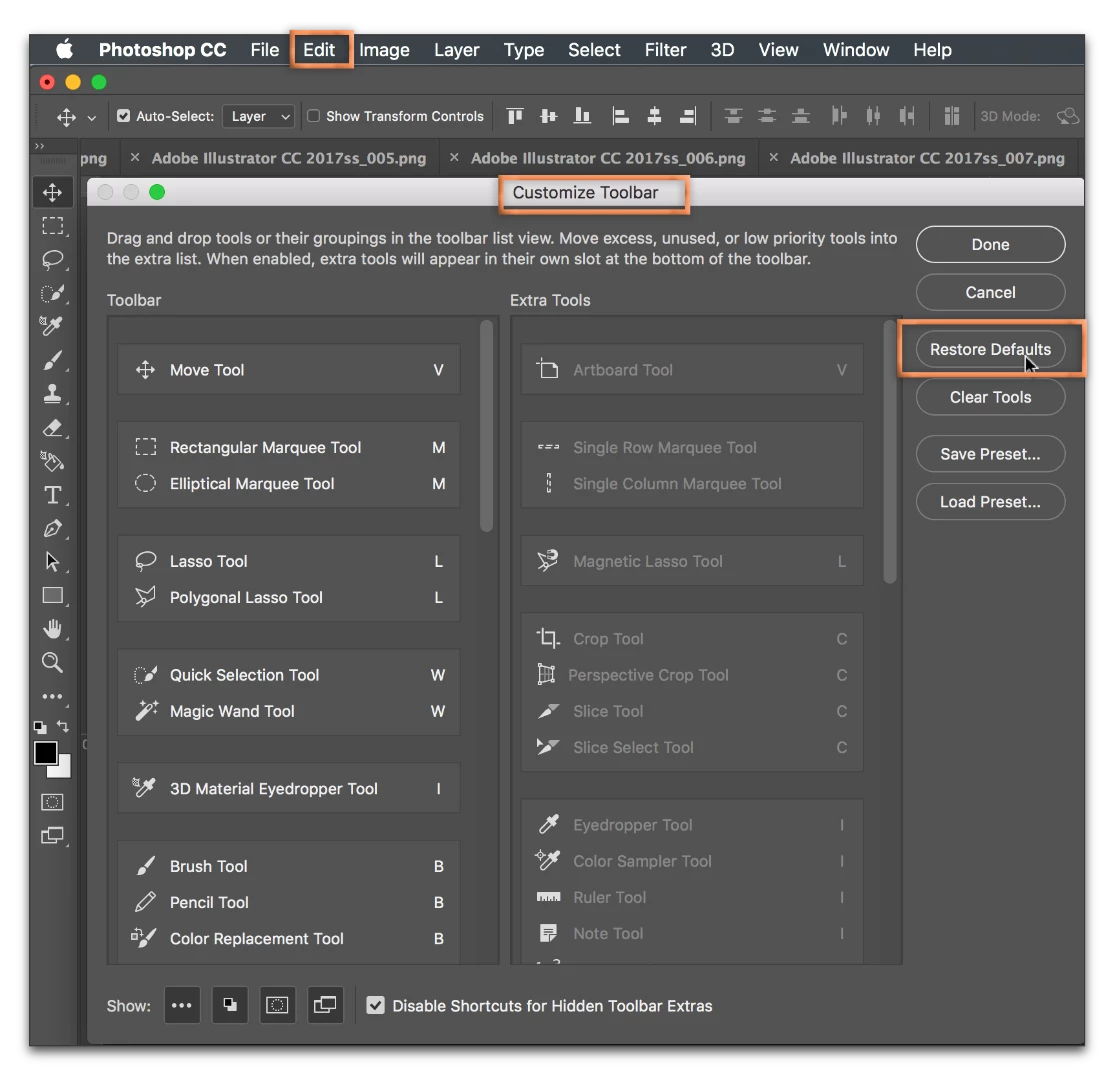
Task: Reset to default foreground/background colors icon
Action: click(x=41, y=727)
